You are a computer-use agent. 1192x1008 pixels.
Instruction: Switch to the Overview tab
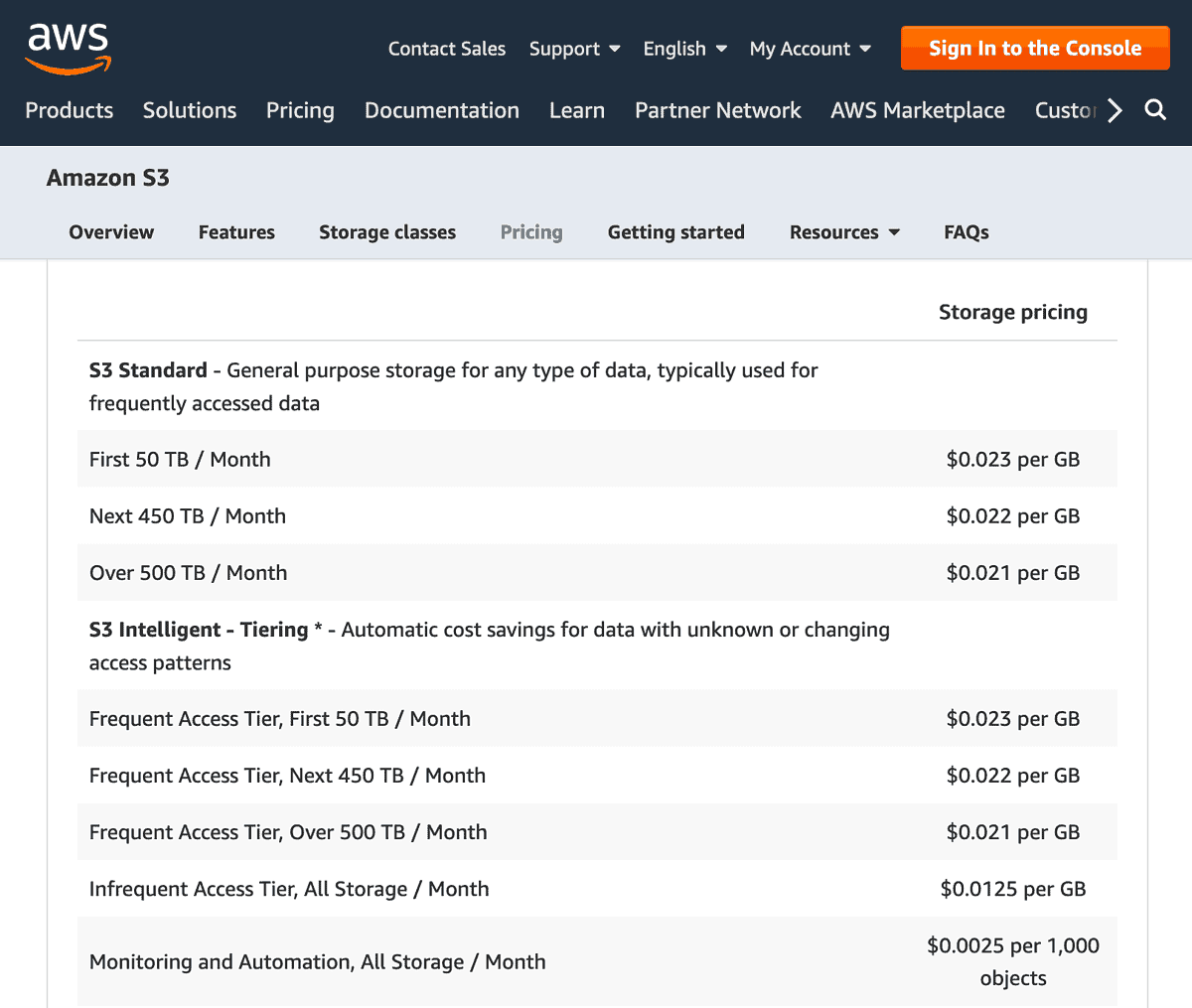click(x=111, y=232)
